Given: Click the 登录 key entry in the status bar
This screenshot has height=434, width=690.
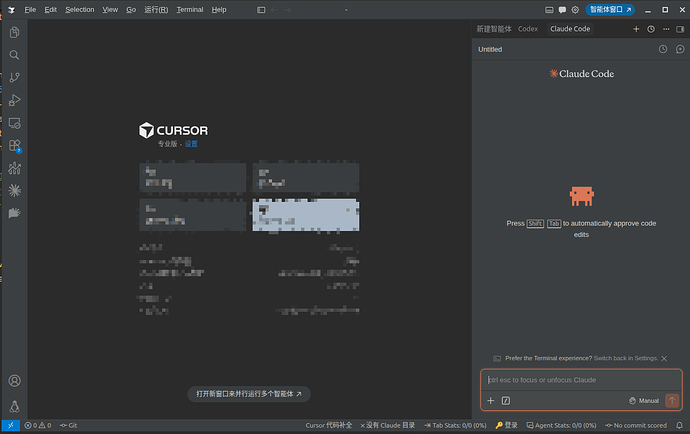Looking at the screenshot, I should pos(506,426).
